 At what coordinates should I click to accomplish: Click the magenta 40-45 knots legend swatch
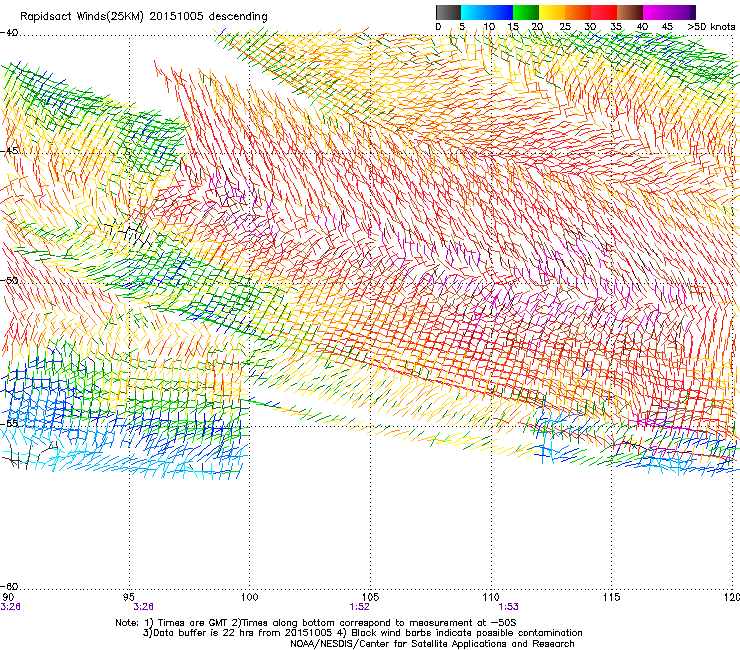[656, 12]
